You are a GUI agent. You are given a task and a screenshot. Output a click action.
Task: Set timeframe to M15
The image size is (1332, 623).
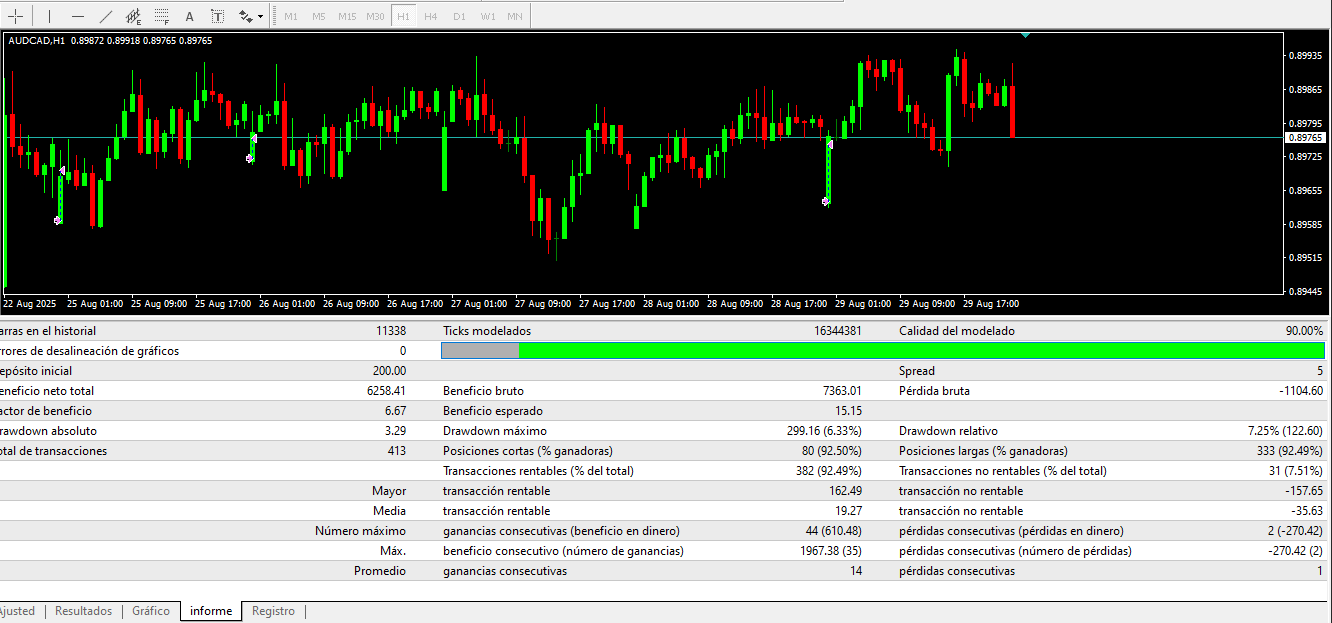pyautogui.click(x=346, y=16)
